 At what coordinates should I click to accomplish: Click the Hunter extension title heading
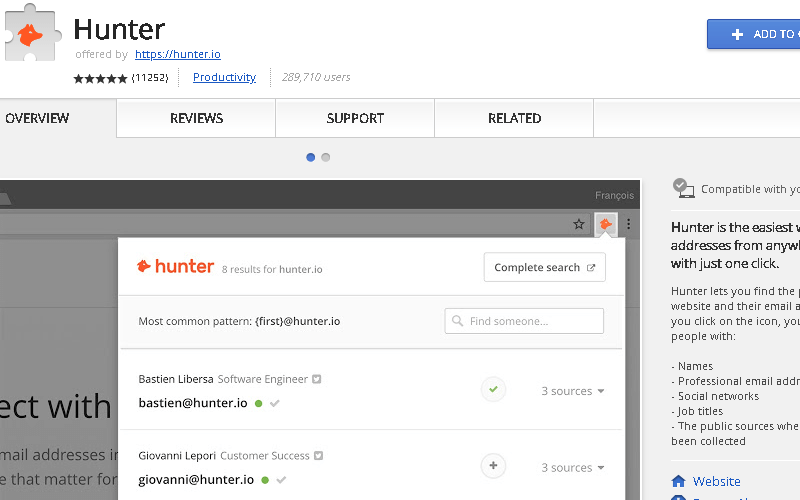(119, 29)
